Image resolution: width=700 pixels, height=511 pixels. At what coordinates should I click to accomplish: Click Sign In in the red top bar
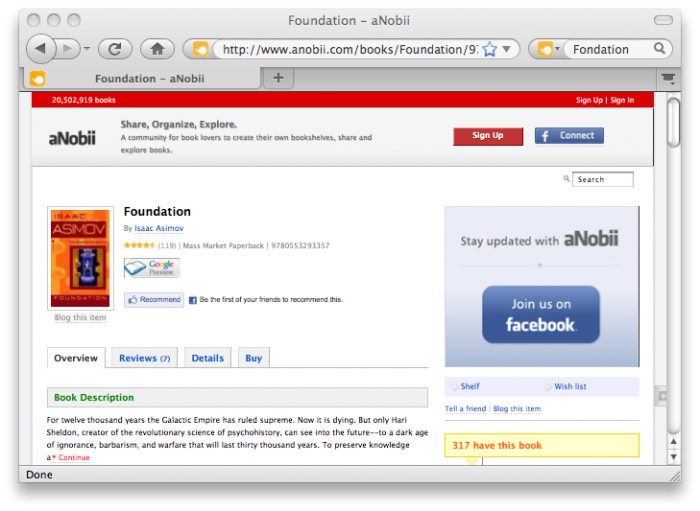622,100
